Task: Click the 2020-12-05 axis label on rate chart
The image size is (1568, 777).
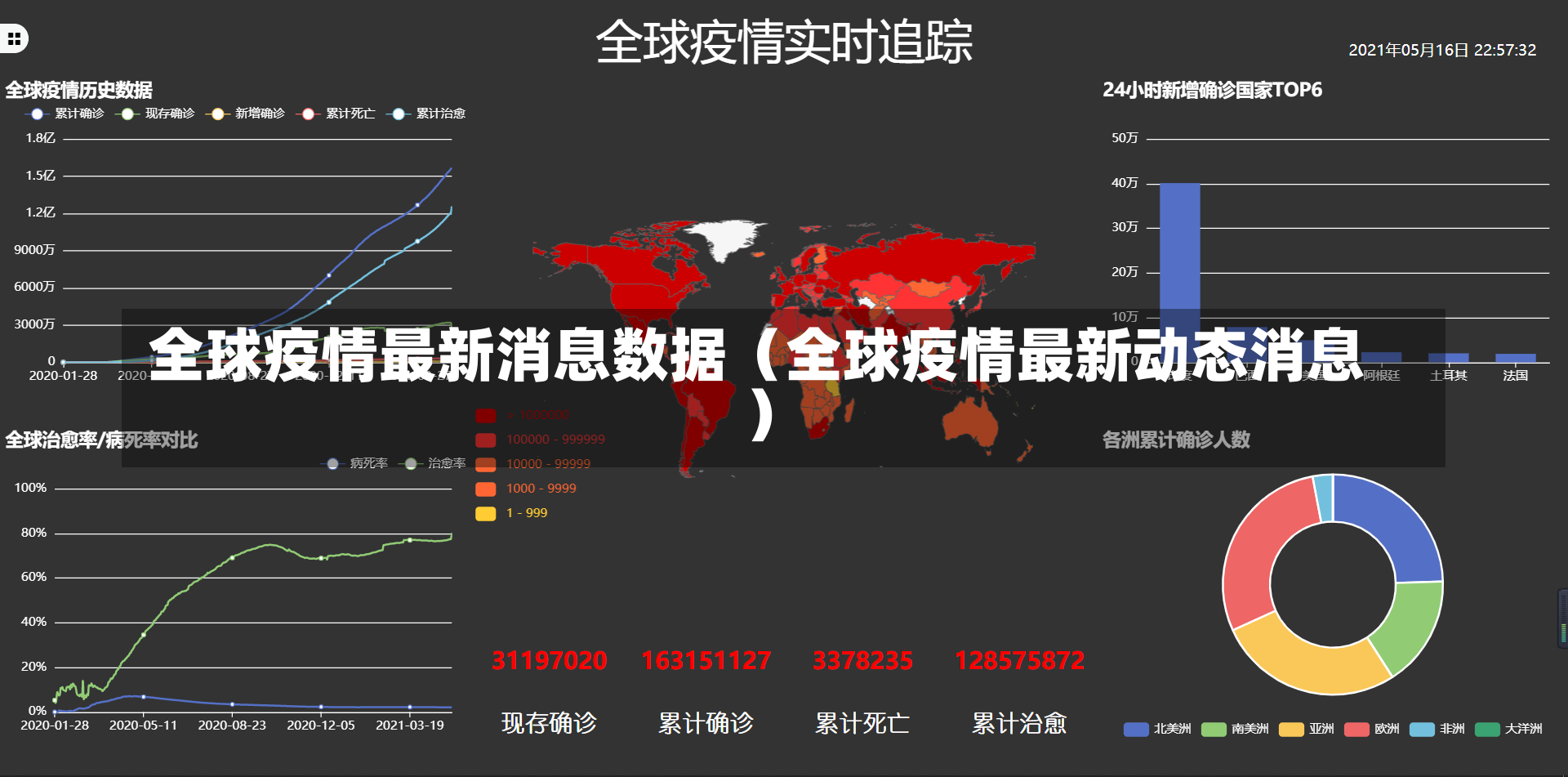Action: 321,726
